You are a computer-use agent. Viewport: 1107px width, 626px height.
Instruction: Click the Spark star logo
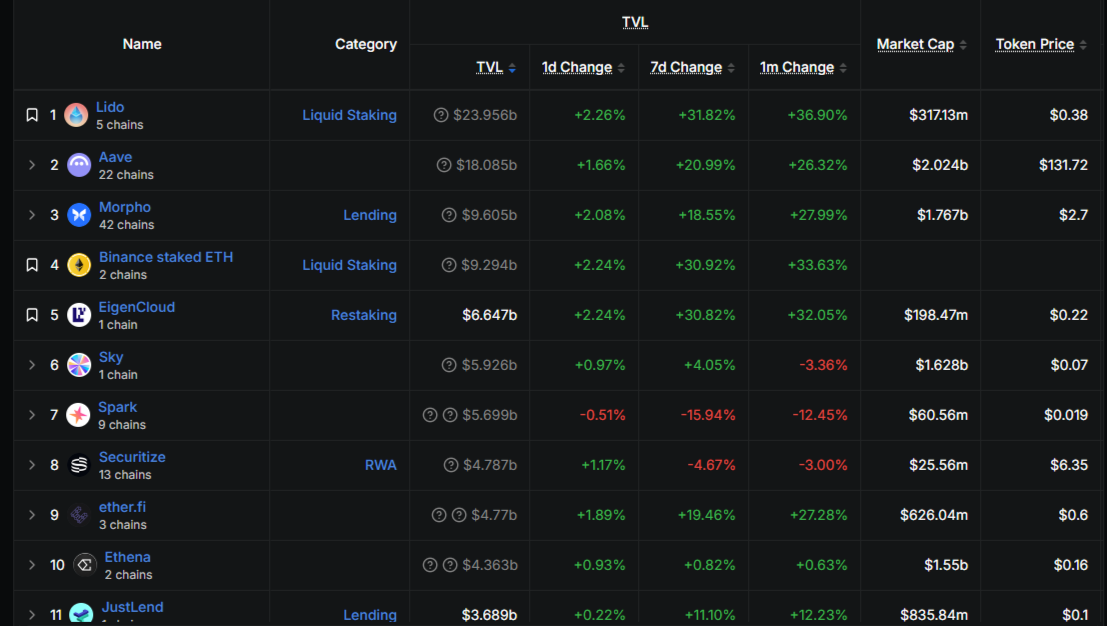click(78, 415)
